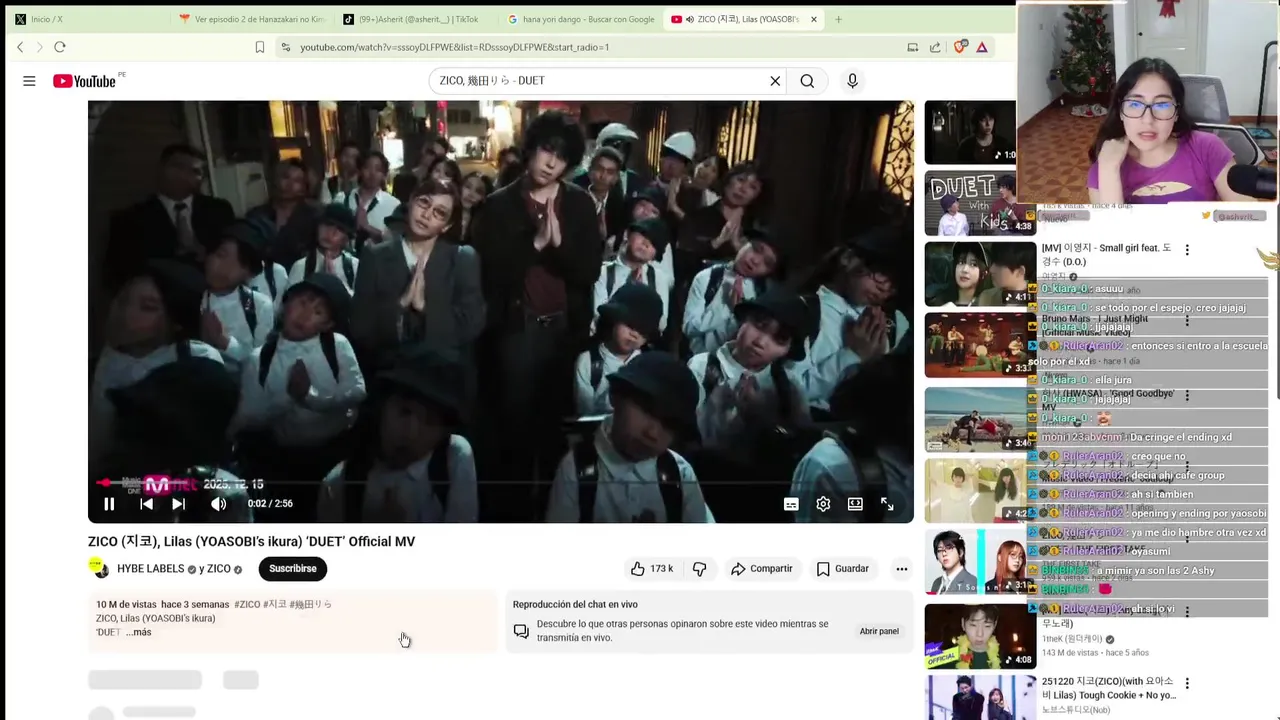Open the sidebar thumbnail with 4:08 duration
This screenshot has width=1280, height=720.
[980, 636]
